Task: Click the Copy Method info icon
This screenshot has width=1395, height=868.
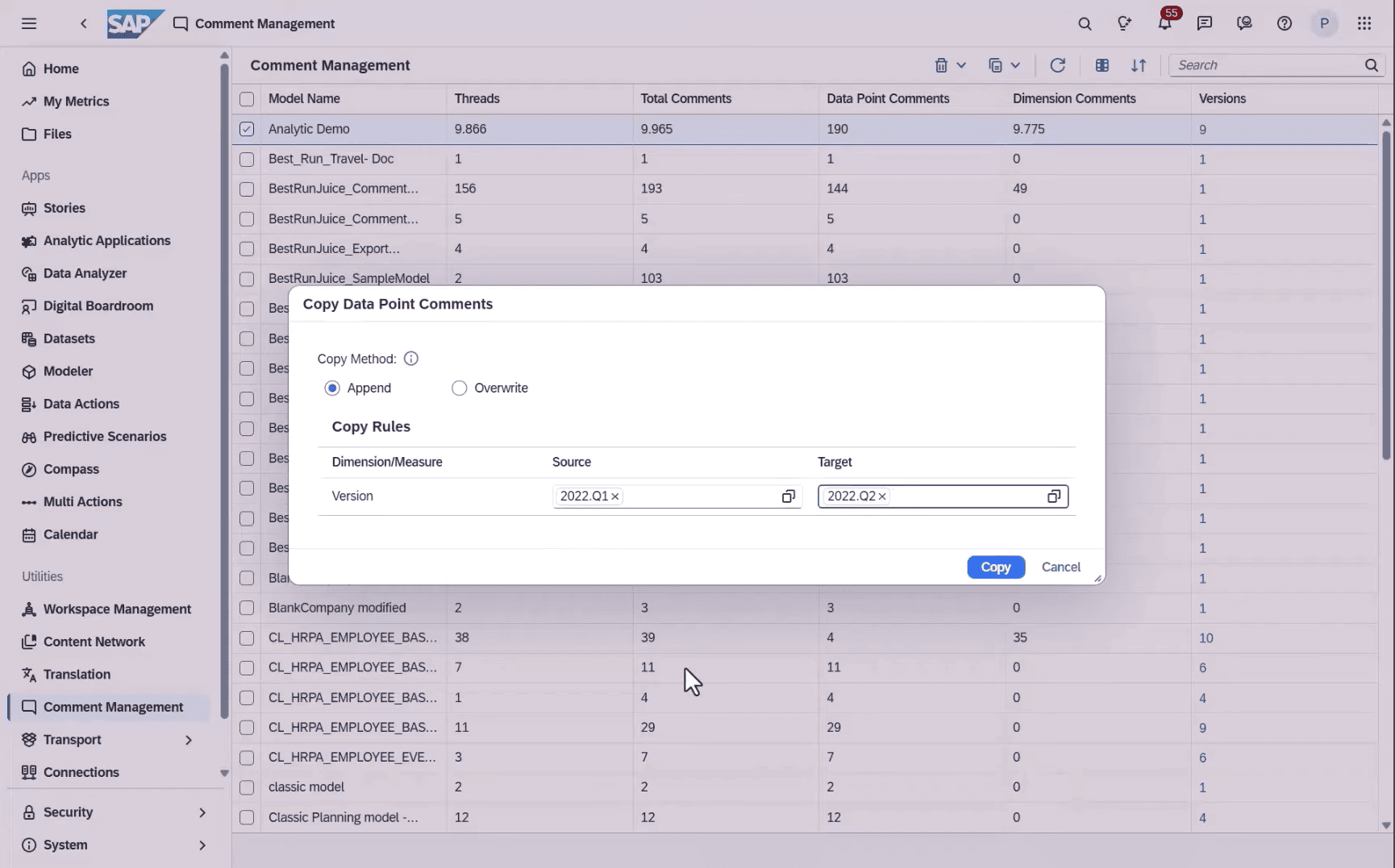Action: [x=411, y=359]
